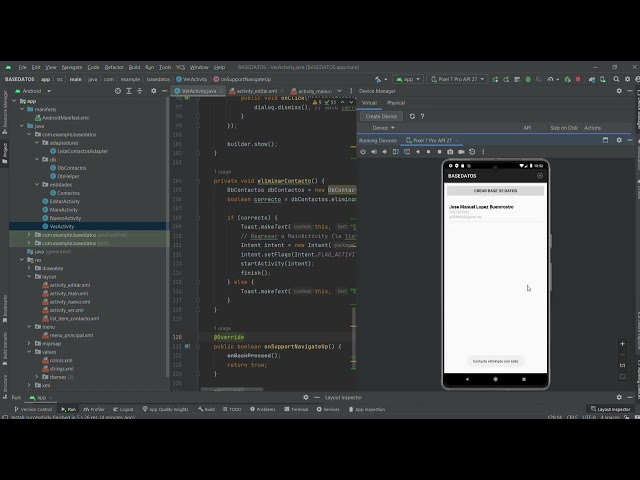Select MainActivity class in tree
640x480 pixels.
click(x=60, y=210)
